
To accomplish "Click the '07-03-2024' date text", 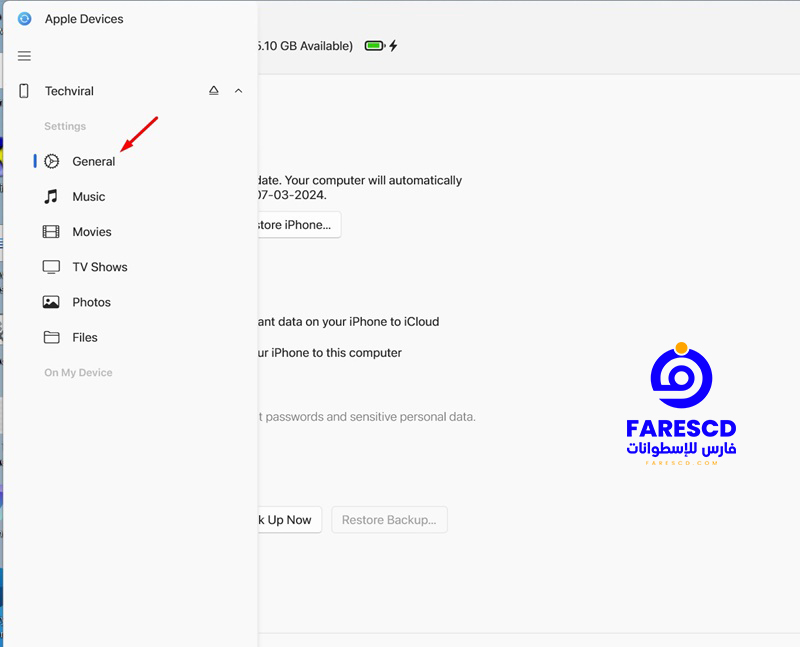I will [x=292, y=195].
